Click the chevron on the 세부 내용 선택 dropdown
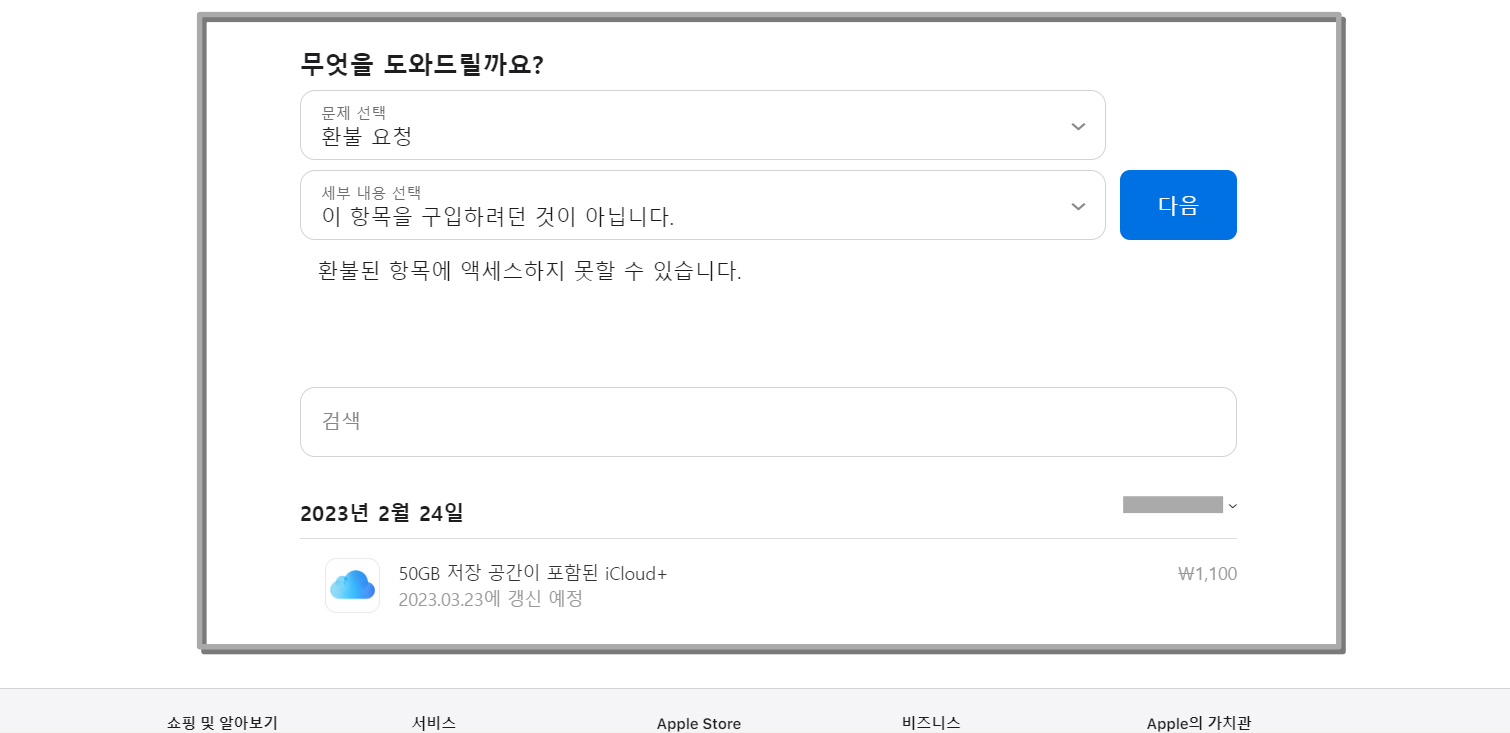Image resolution: width=1510 pixels, height=733 pixels. (x=1078, y=206)
